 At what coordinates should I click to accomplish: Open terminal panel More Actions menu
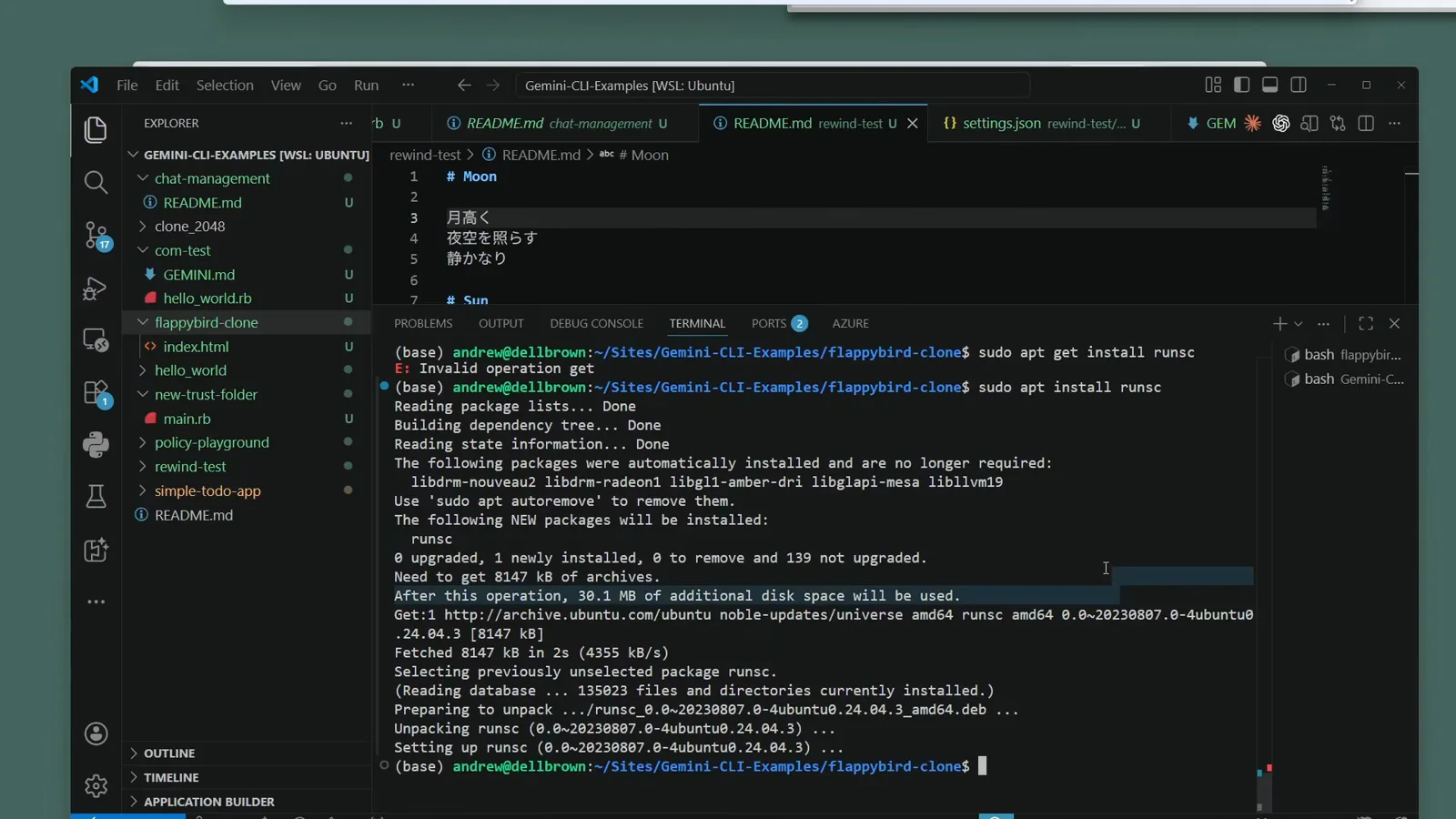pos(1323,323)
